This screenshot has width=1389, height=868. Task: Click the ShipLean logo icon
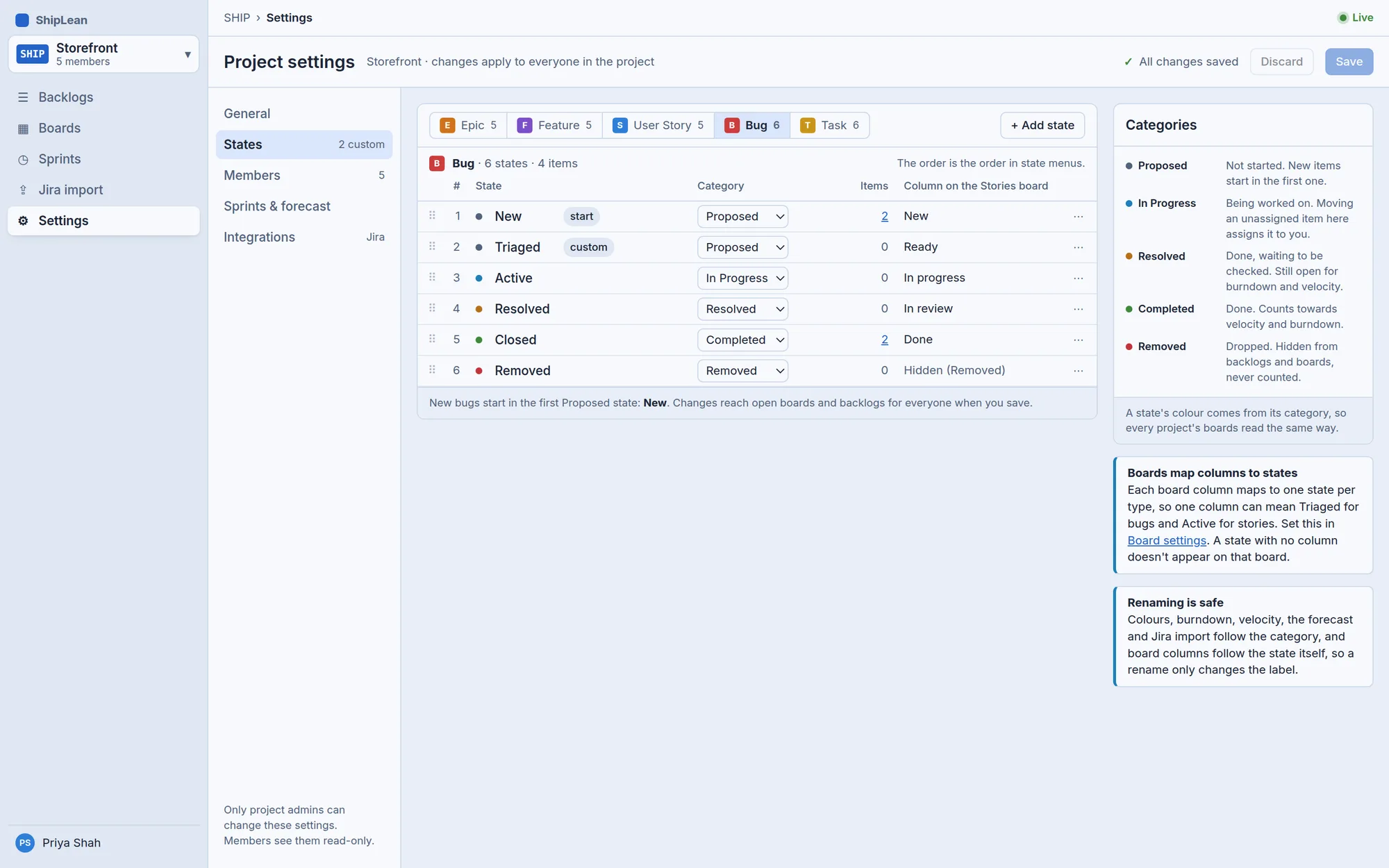pyautogui.click(x=22, y=20)
